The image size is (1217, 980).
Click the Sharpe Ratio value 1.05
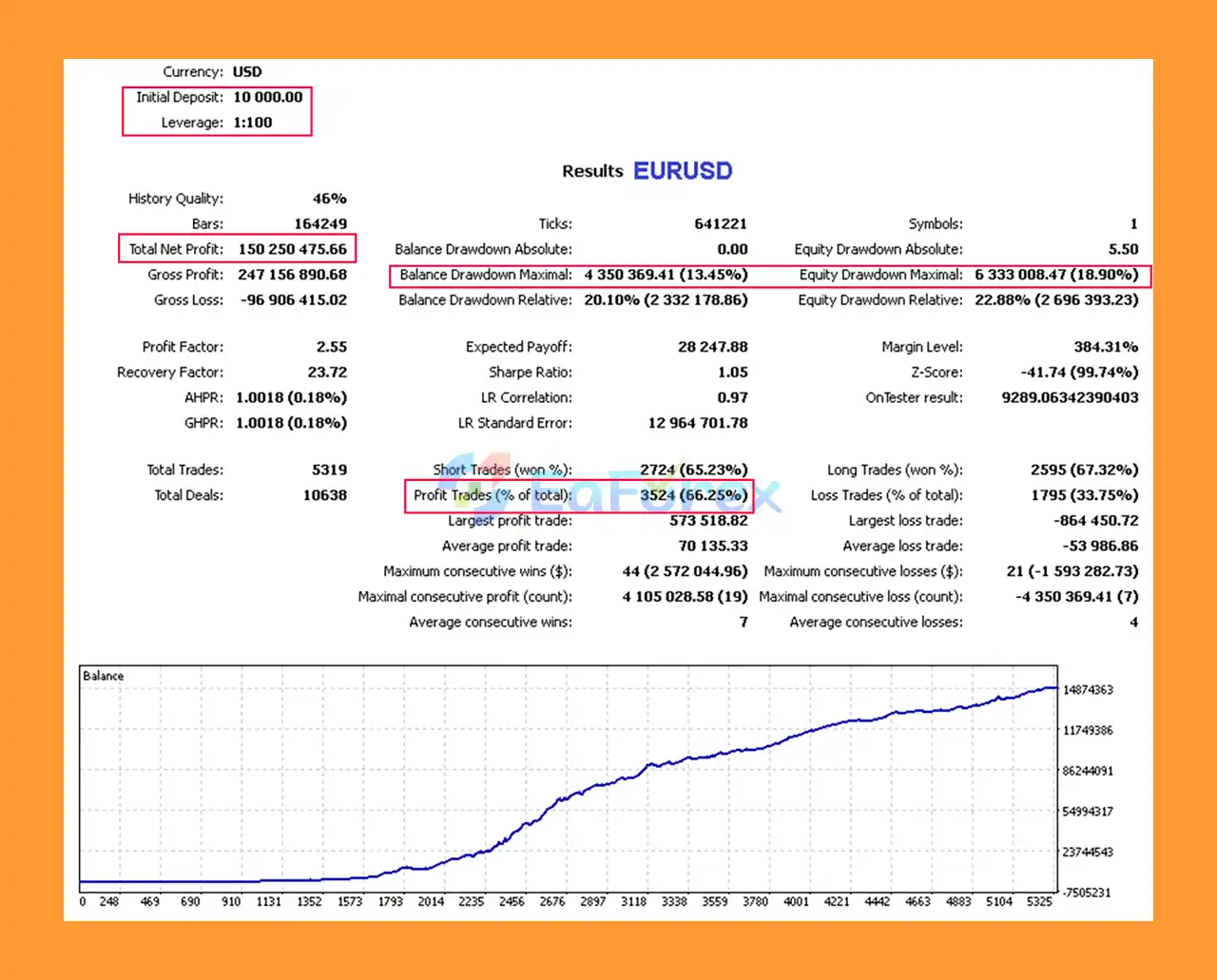point(732,373)
